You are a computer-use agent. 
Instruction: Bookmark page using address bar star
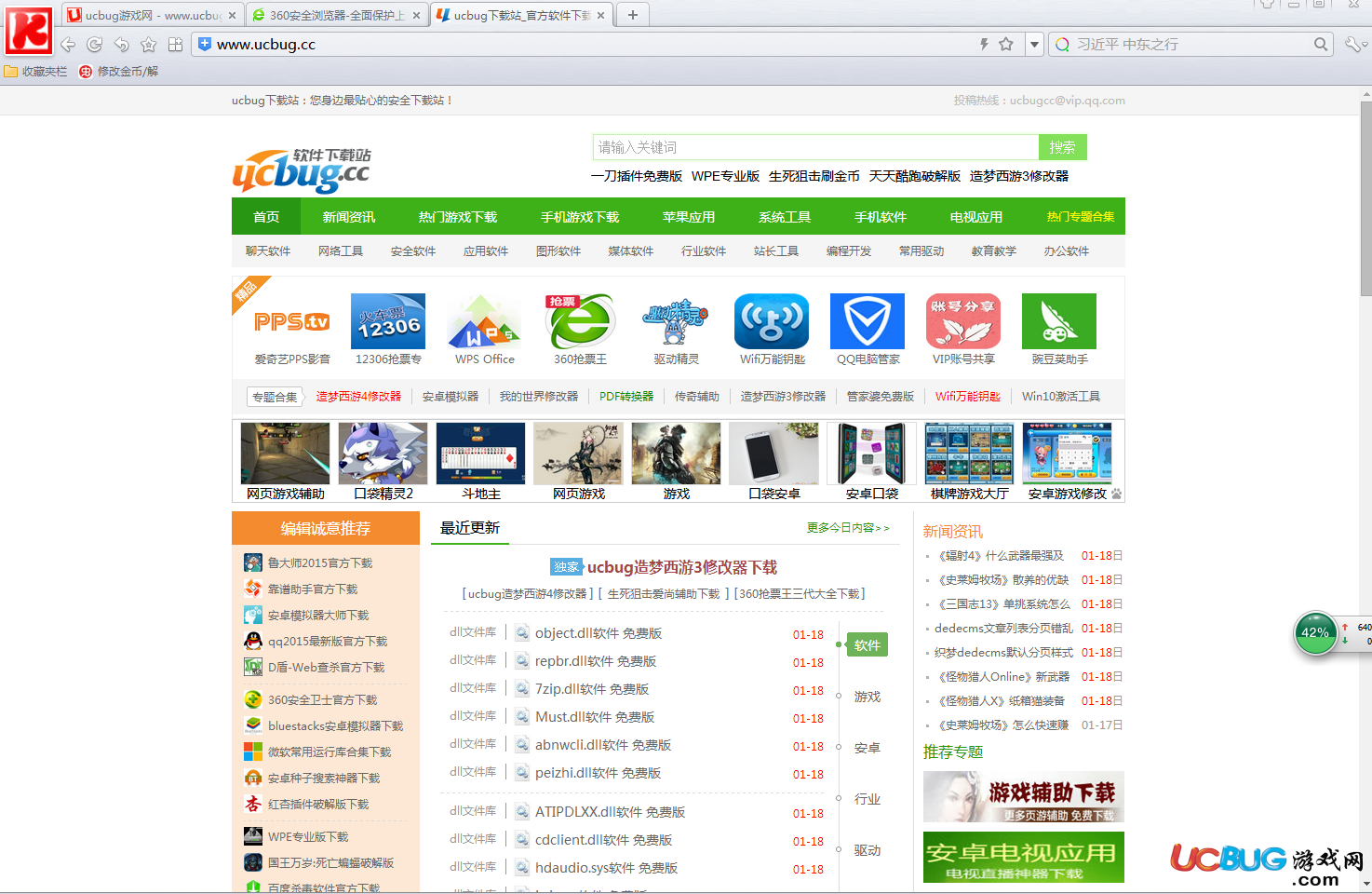click(1006, 44)
